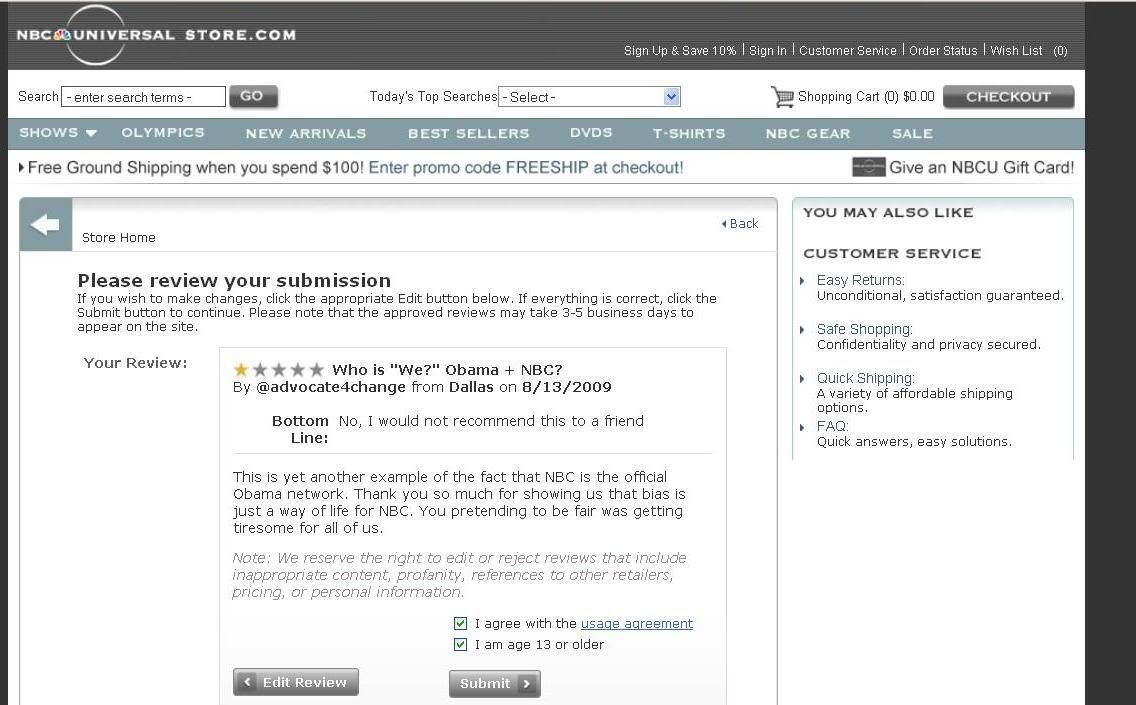Click the FREESHIP promo code link
The height and width of the screenshot is (705, 1136).
coord(526,167)
